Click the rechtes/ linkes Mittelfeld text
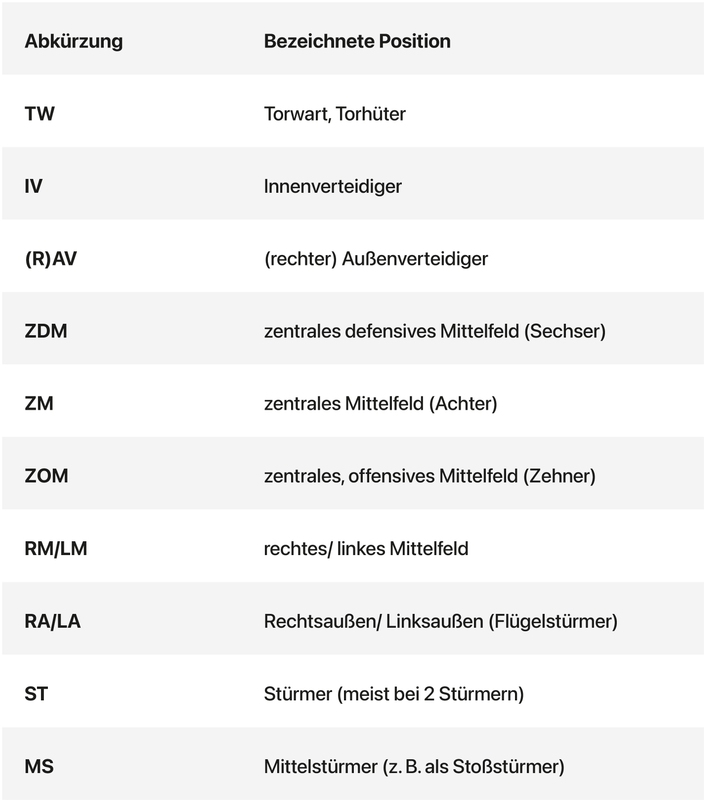The width and height of the screenshot is (704, 800). pyautogui.click(x=366, y=549)
